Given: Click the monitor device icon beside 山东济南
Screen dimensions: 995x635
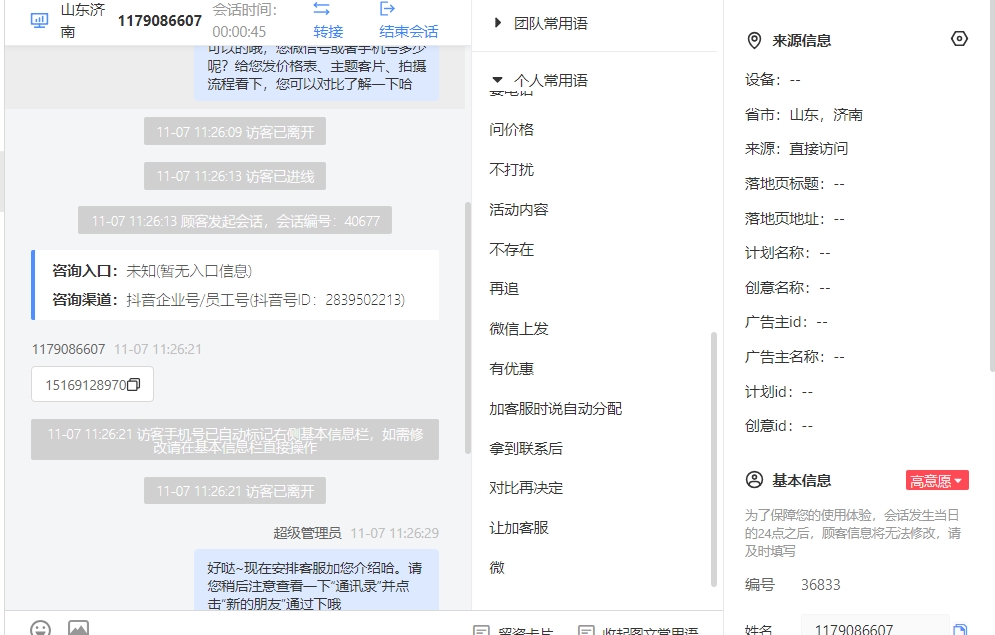Looking at the screenshot, I should (x=39, y=20).
